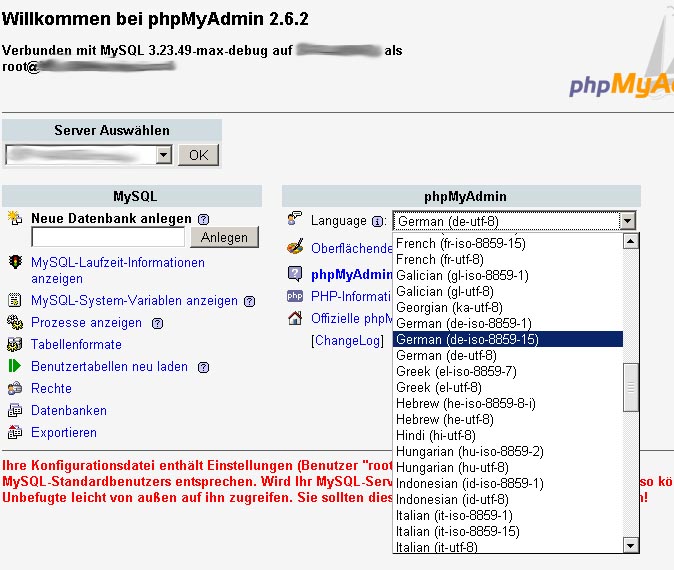The height and width of the screenshot is (570, 674).
Task: Click the gears icon beside Prozesse anzeigen
Action: click(x=15, y=322)
